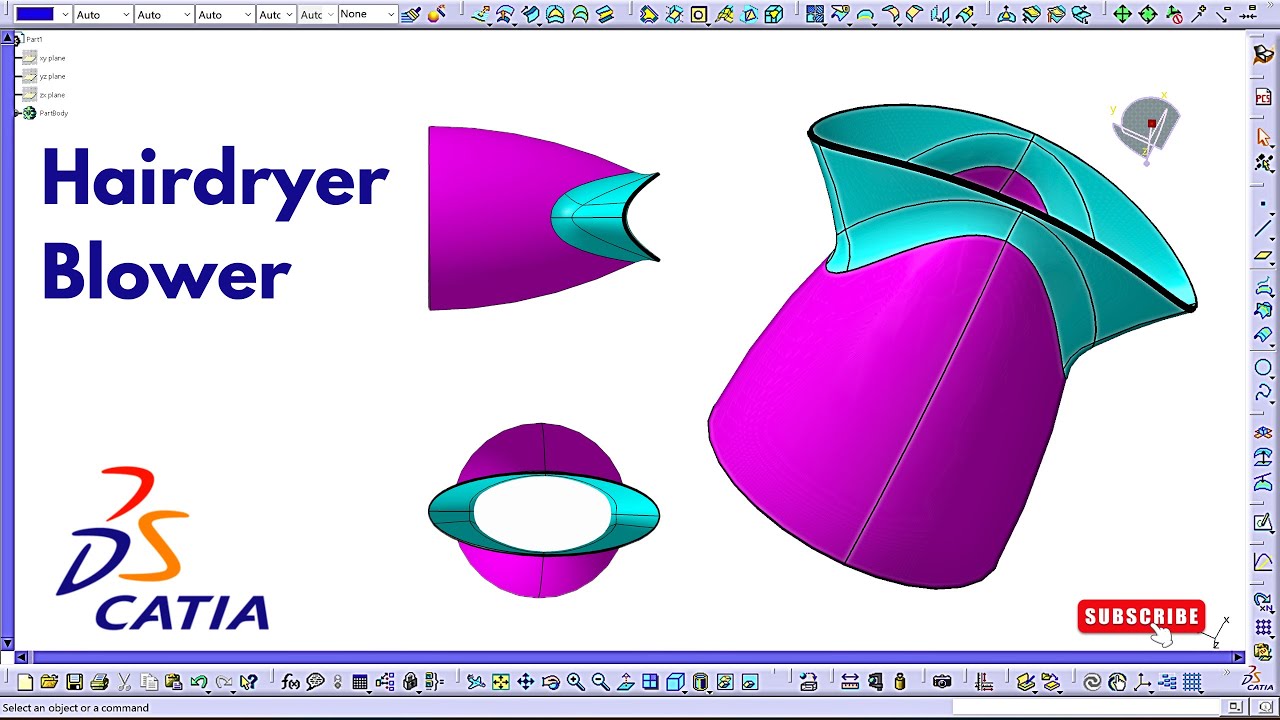Click the horizontal scrollbar at the bottom

pos(630,657)
